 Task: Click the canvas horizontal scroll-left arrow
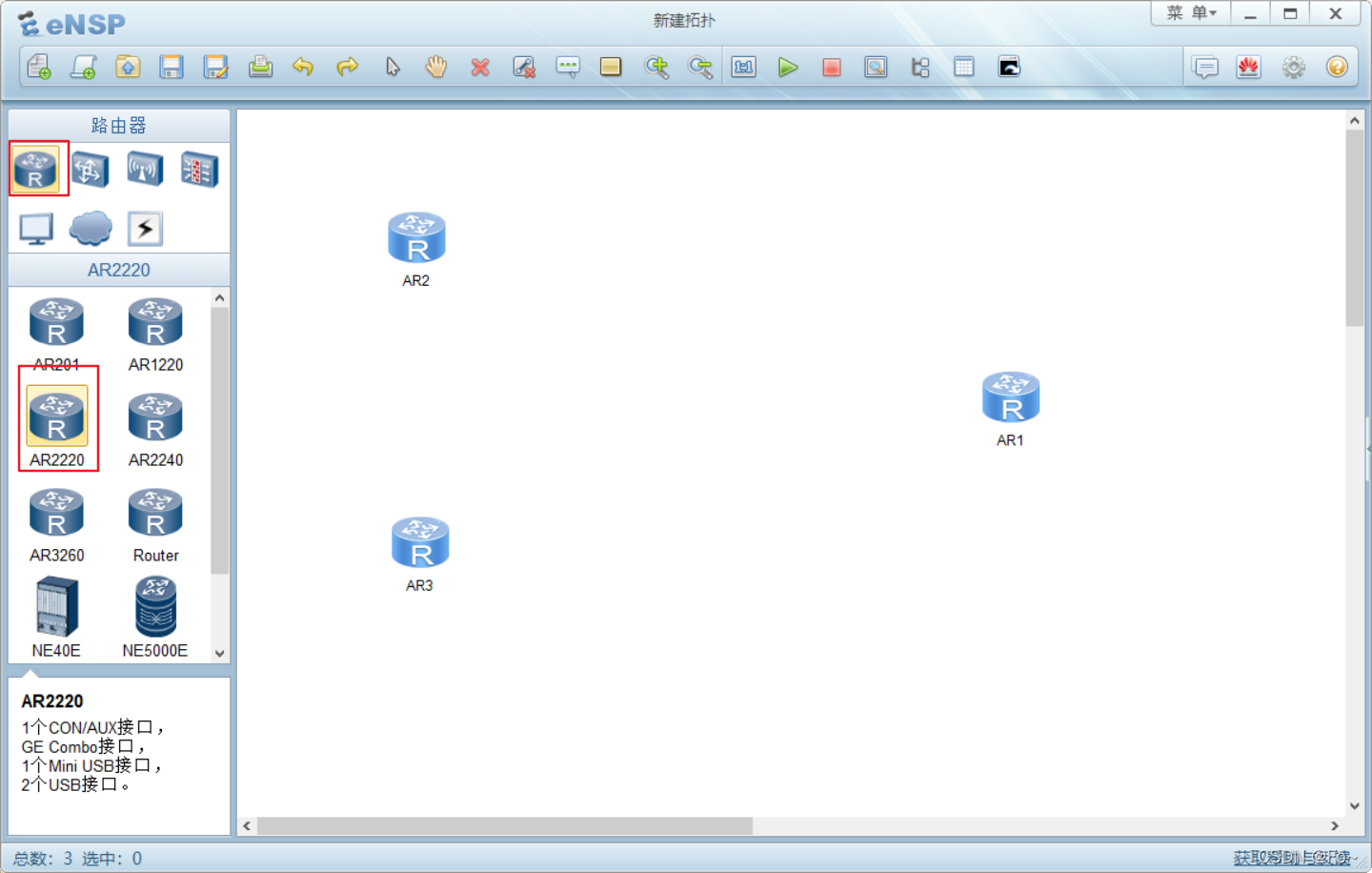pyautogui.click(x=248, y=825)
